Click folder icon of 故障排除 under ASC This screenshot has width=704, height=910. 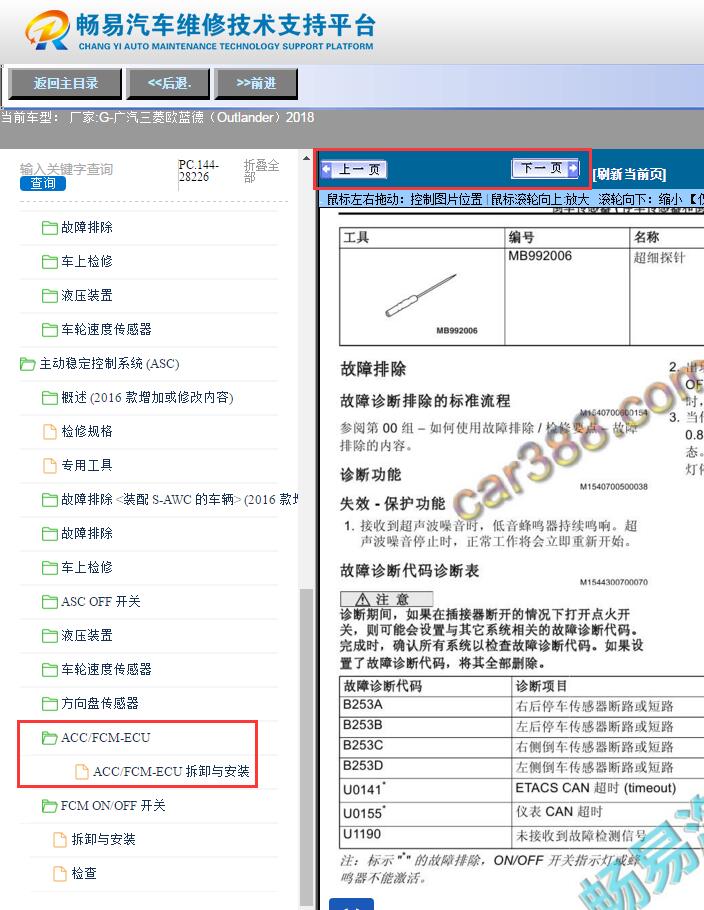[49, 534]
